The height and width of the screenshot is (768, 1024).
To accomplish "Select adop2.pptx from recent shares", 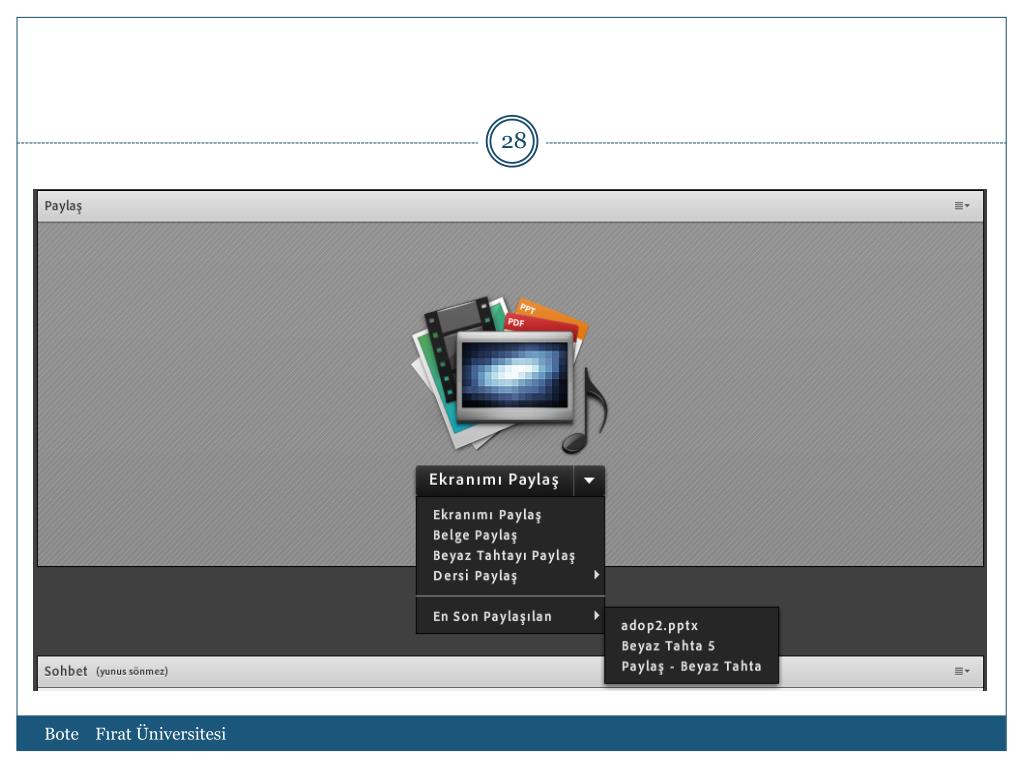I will [x=691, y=625].
